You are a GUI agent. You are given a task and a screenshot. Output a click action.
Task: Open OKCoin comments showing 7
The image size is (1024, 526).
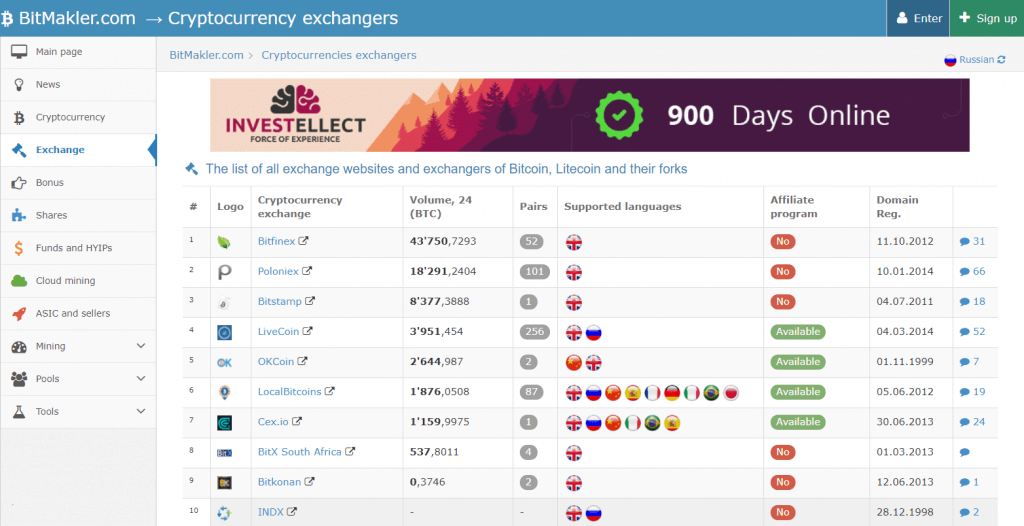pyautogui.click(x=969, y=361)
